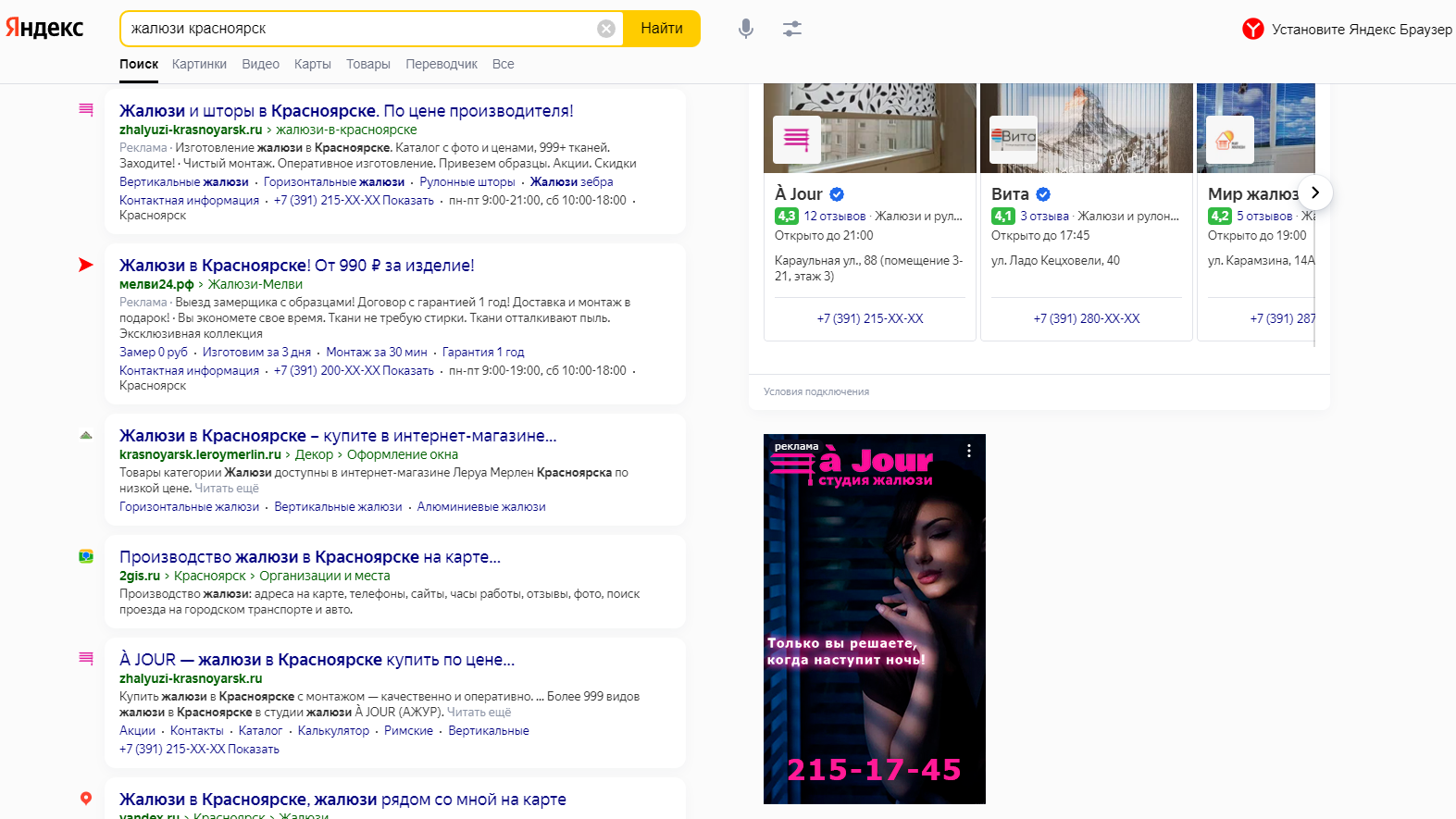Clear the search query with the X icon
The width and height of the screenshot is (1456, 819).
606,29
